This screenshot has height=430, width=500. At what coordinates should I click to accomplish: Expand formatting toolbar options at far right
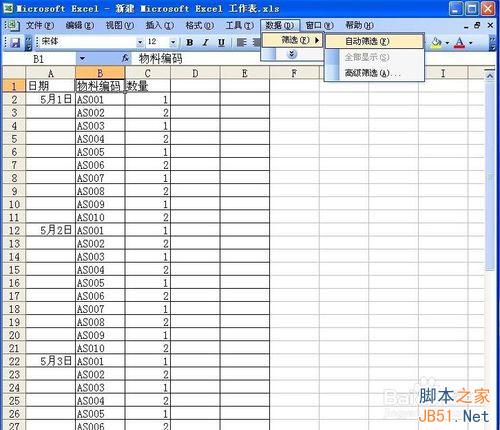(492, 43)
